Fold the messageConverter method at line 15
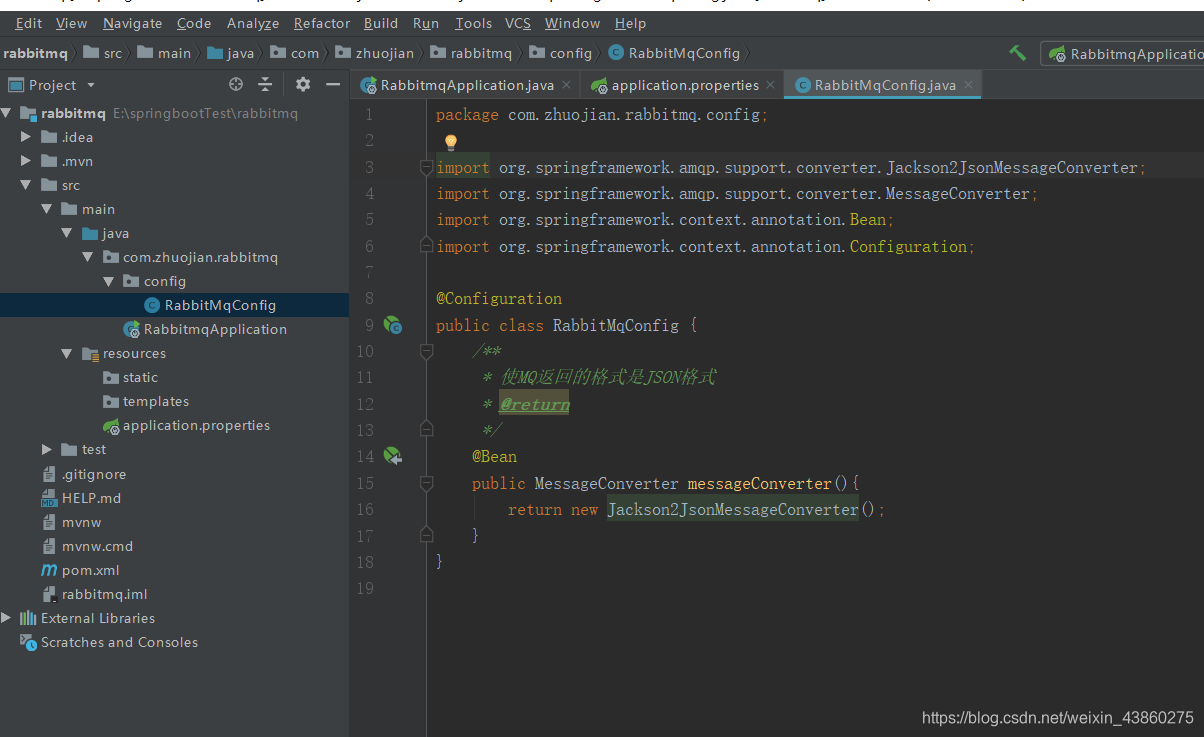Screen dimensions: 1204x737 pos(427,483)
